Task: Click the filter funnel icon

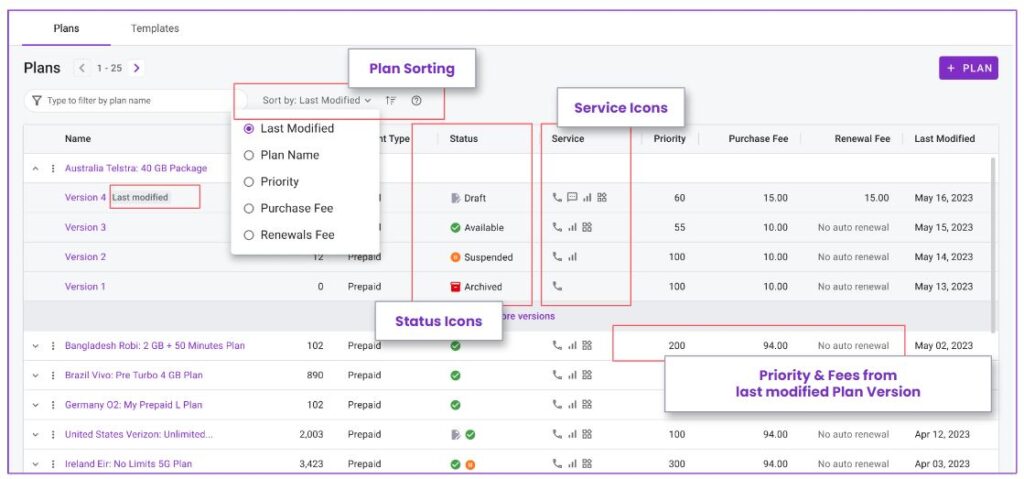Action: 37,101
